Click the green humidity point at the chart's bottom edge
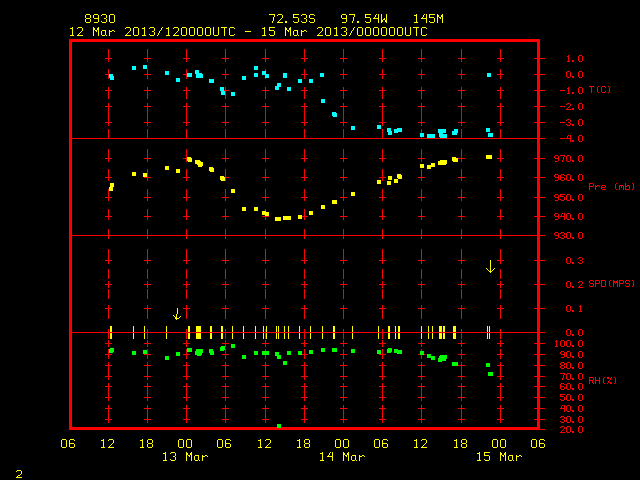Image resolution: width=640 pixels, height=480 pixels. (279, 426)
